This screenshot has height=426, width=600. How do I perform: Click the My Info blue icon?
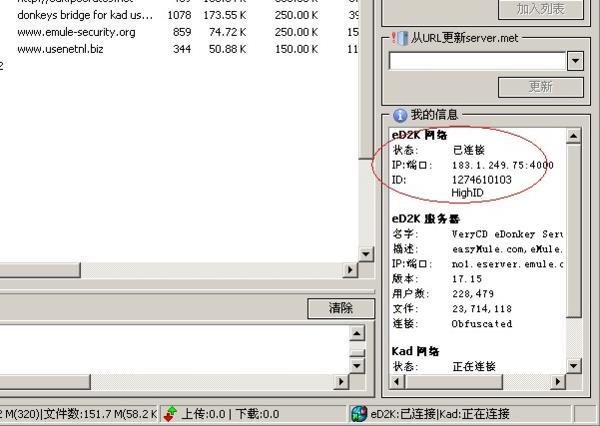click(400, 115)
